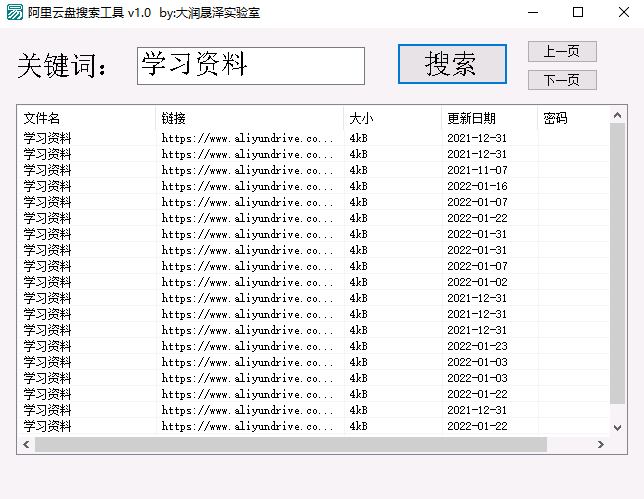Focus the 关键词 keyword input field
644x499 pixels.
coord(251,66)
